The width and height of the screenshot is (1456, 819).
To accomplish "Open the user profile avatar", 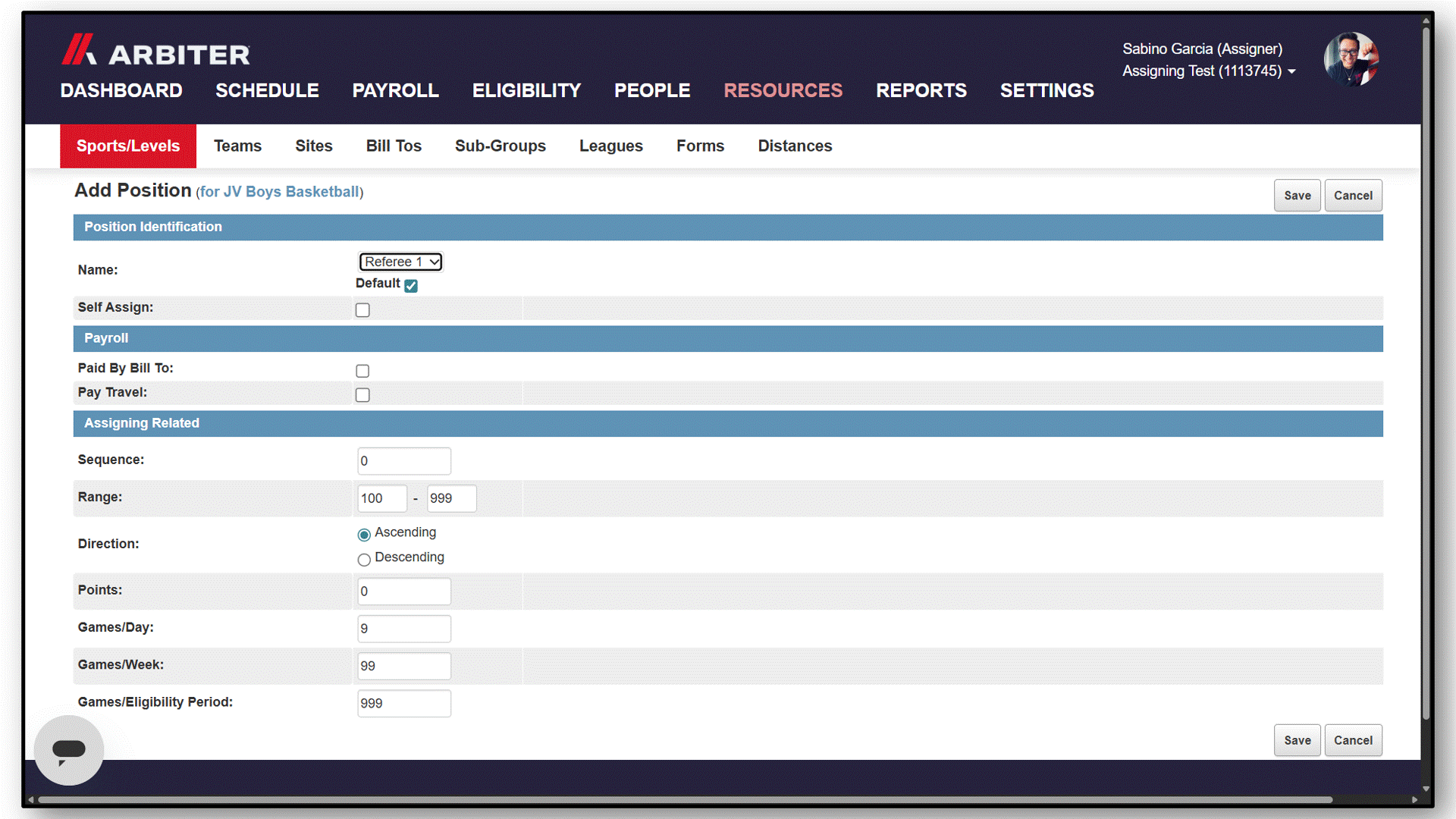I will 1351,59.
